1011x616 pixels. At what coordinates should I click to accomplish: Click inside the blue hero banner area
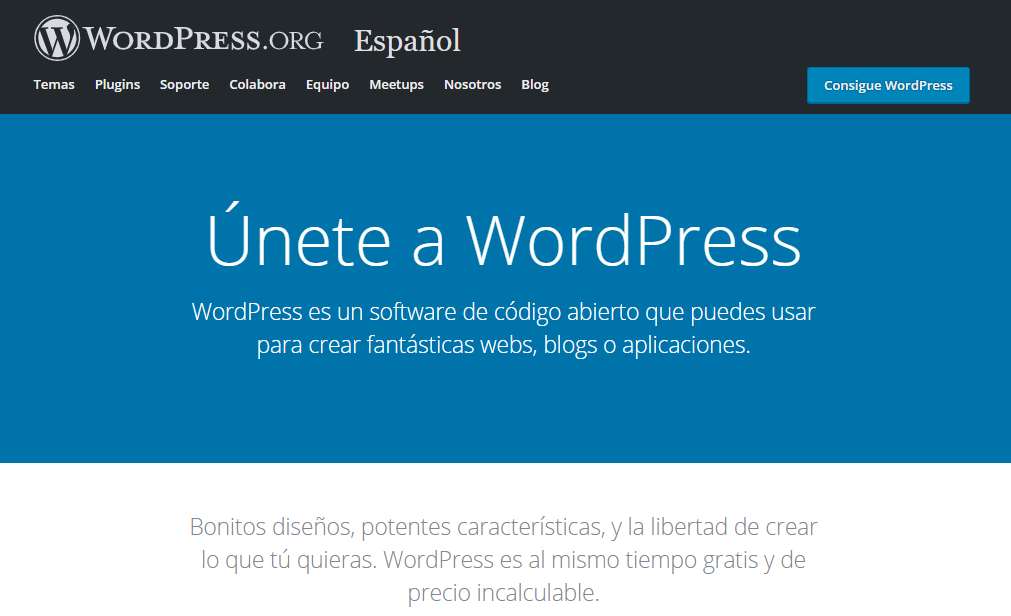[505, 420]
